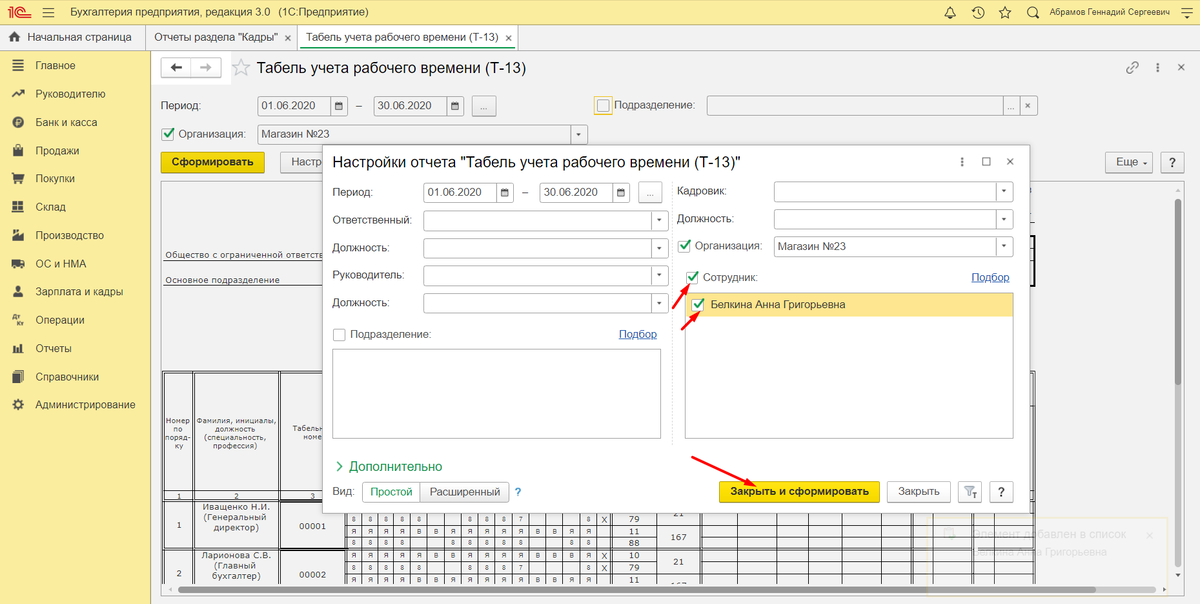1200x604 pixels.
Task: Expand Организация dropdown in main form
Action: 578,134
